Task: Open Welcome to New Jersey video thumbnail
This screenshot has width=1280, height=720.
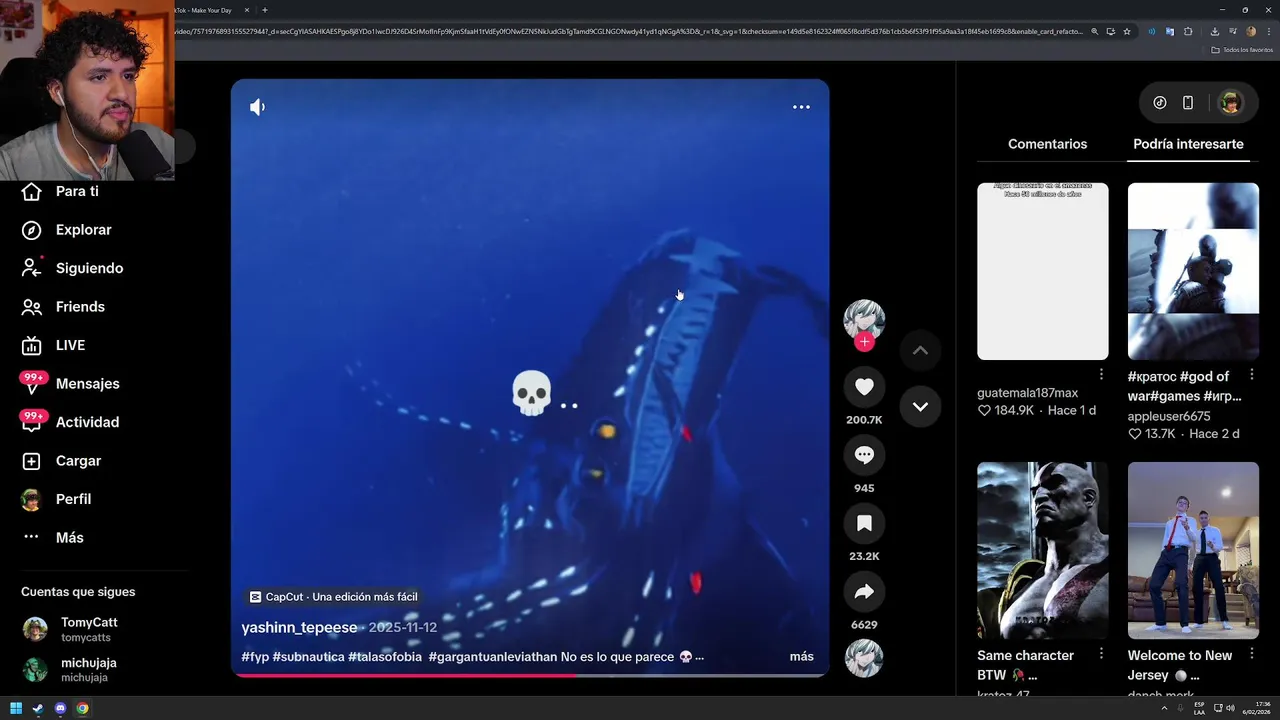Action: 1193,550
